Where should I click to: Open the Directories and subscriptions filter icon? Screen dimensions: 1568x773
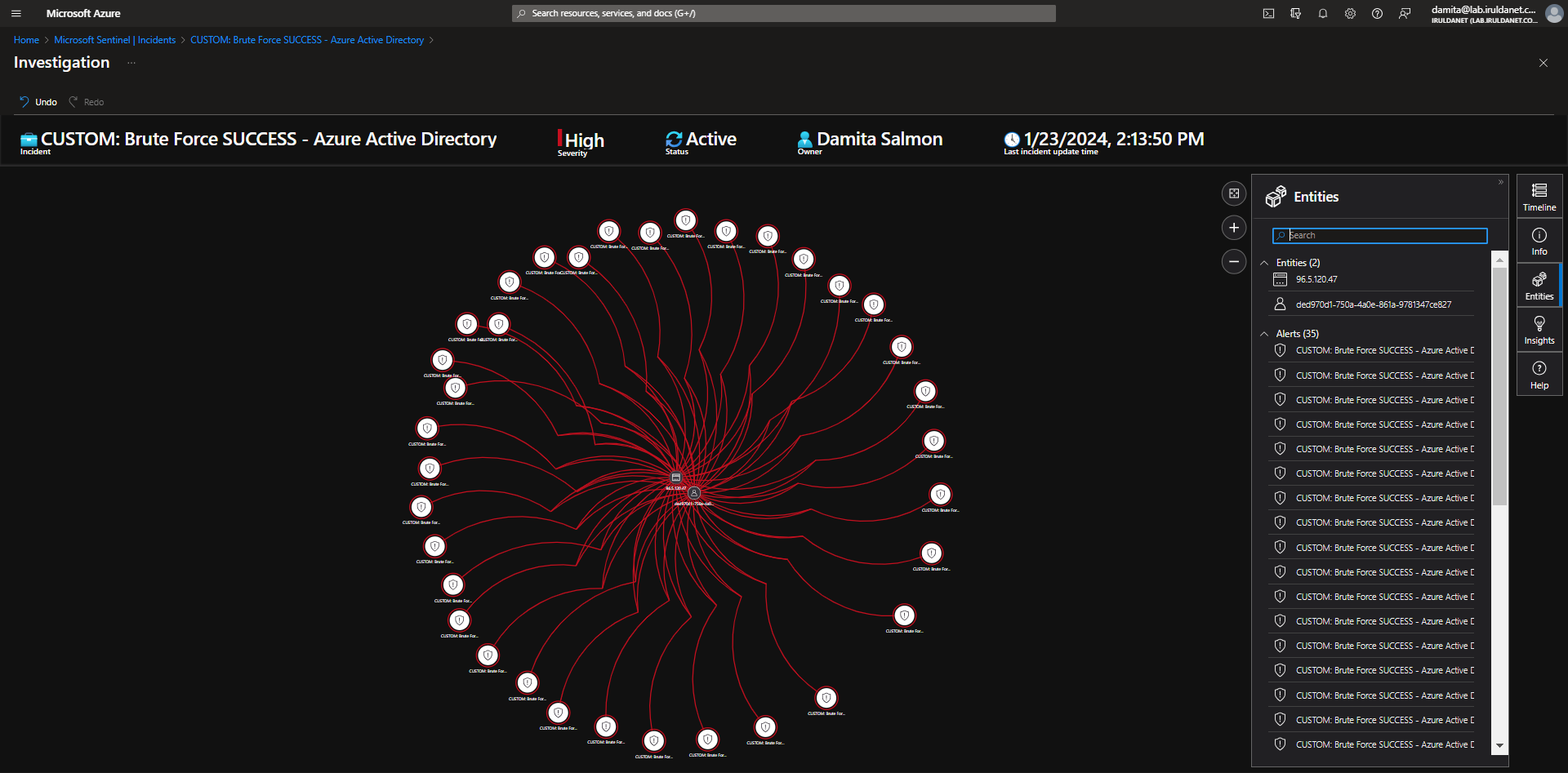[x=1295, y=13]
